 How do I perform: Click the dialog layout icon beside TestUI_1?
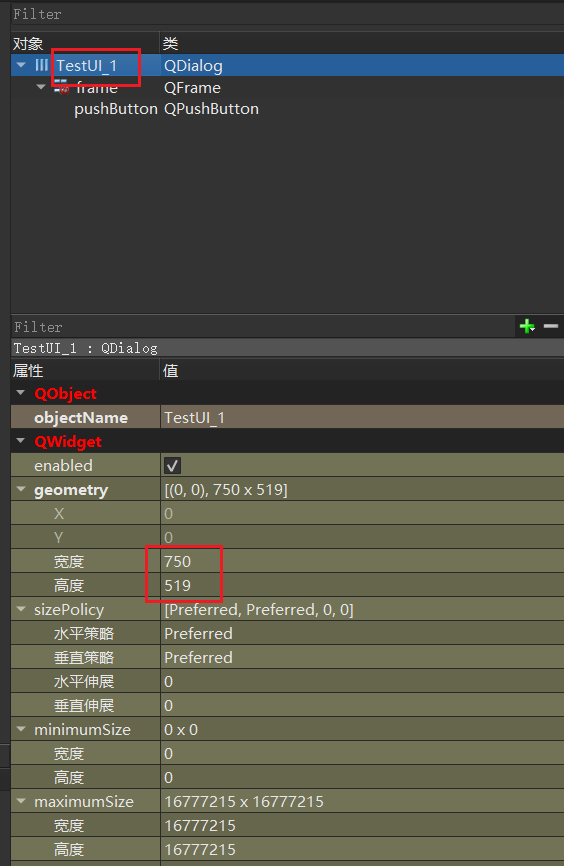[41, 65]
